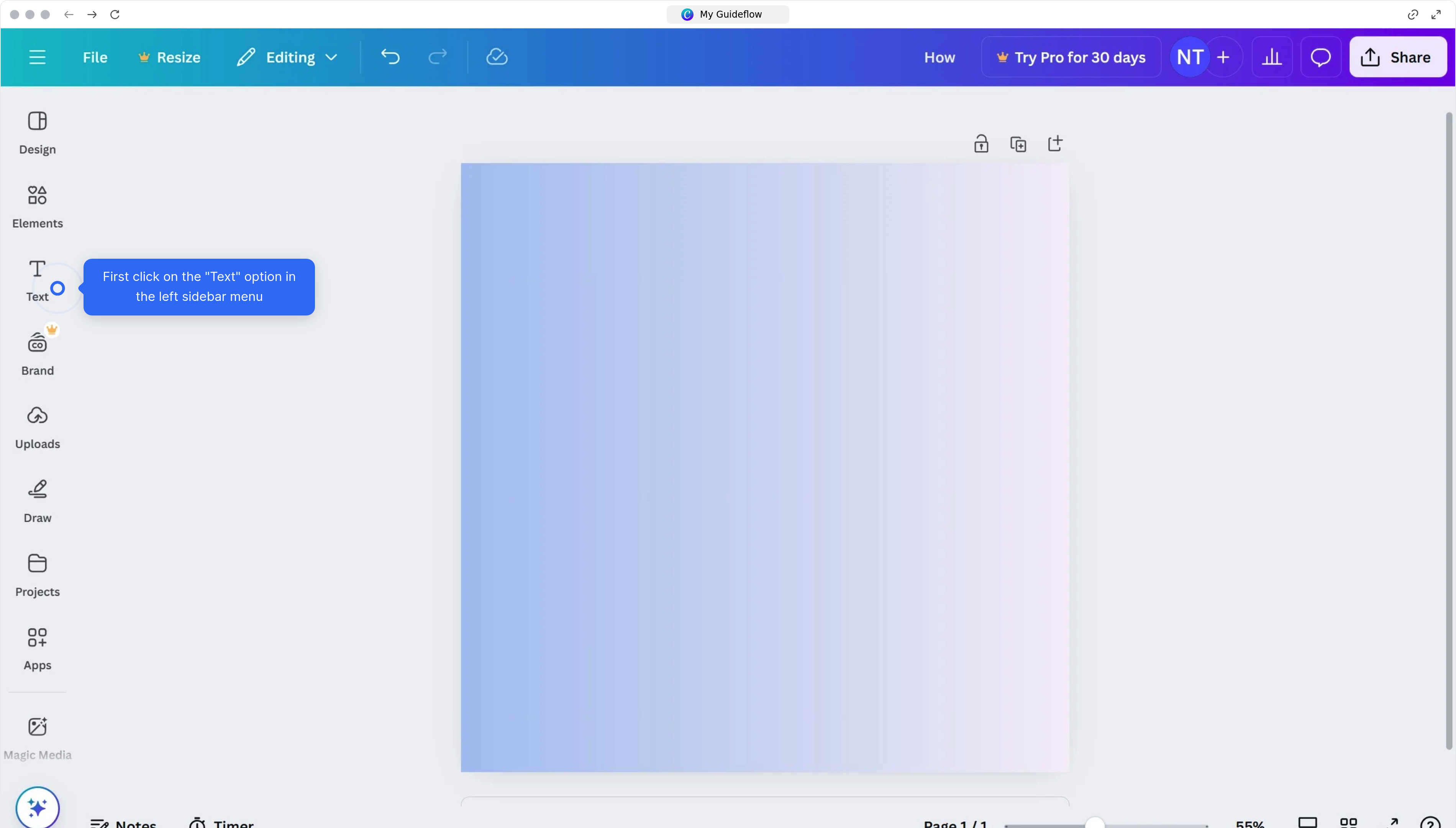Open the design insights chart icon
Screen dimensions: 1456x828
(1272, 57)
